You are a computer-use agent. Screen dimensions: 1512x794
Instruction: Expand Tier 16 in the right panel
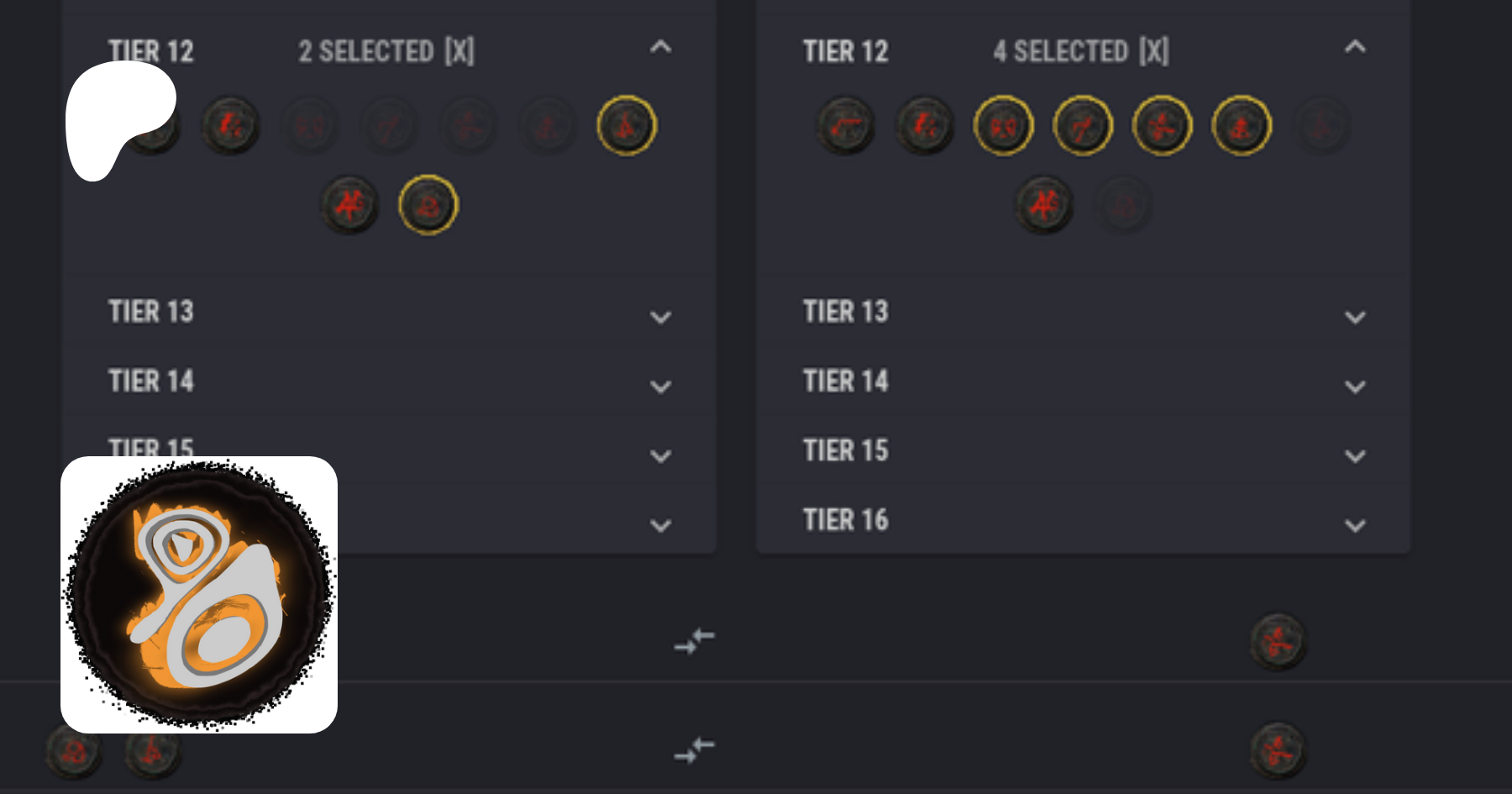click(x=1354, y=525)
